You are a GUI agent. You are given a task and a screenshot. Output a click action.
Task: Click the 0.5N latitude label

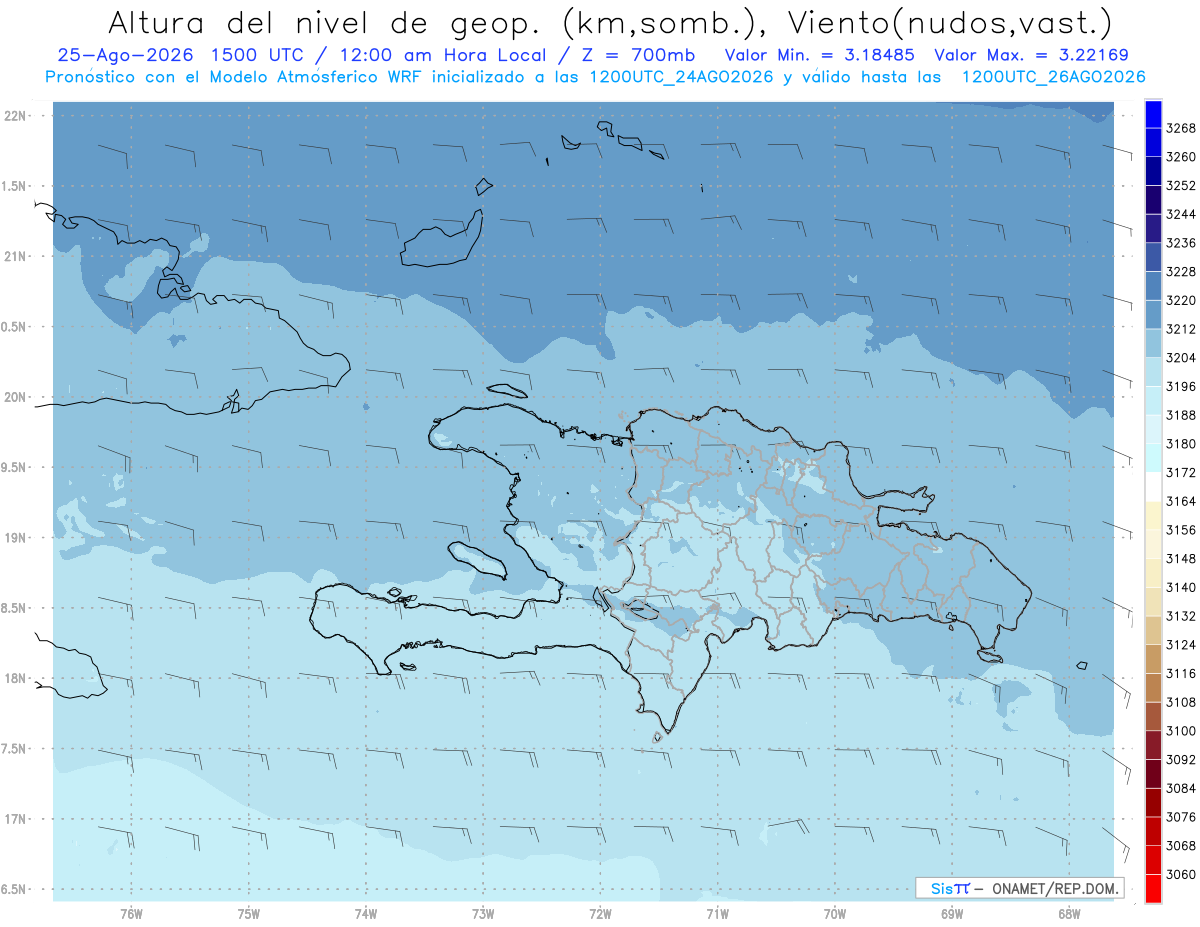click(14, 327)
